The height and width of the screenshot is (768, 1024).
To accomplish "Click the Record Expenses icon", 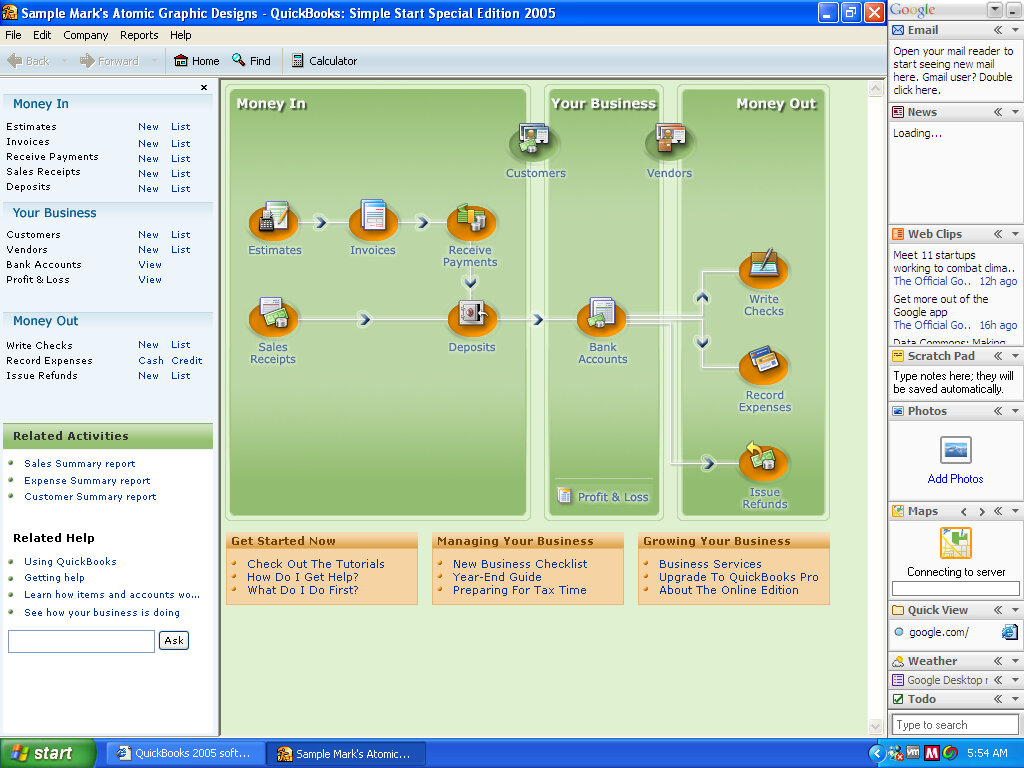I will tap(764, 365).
